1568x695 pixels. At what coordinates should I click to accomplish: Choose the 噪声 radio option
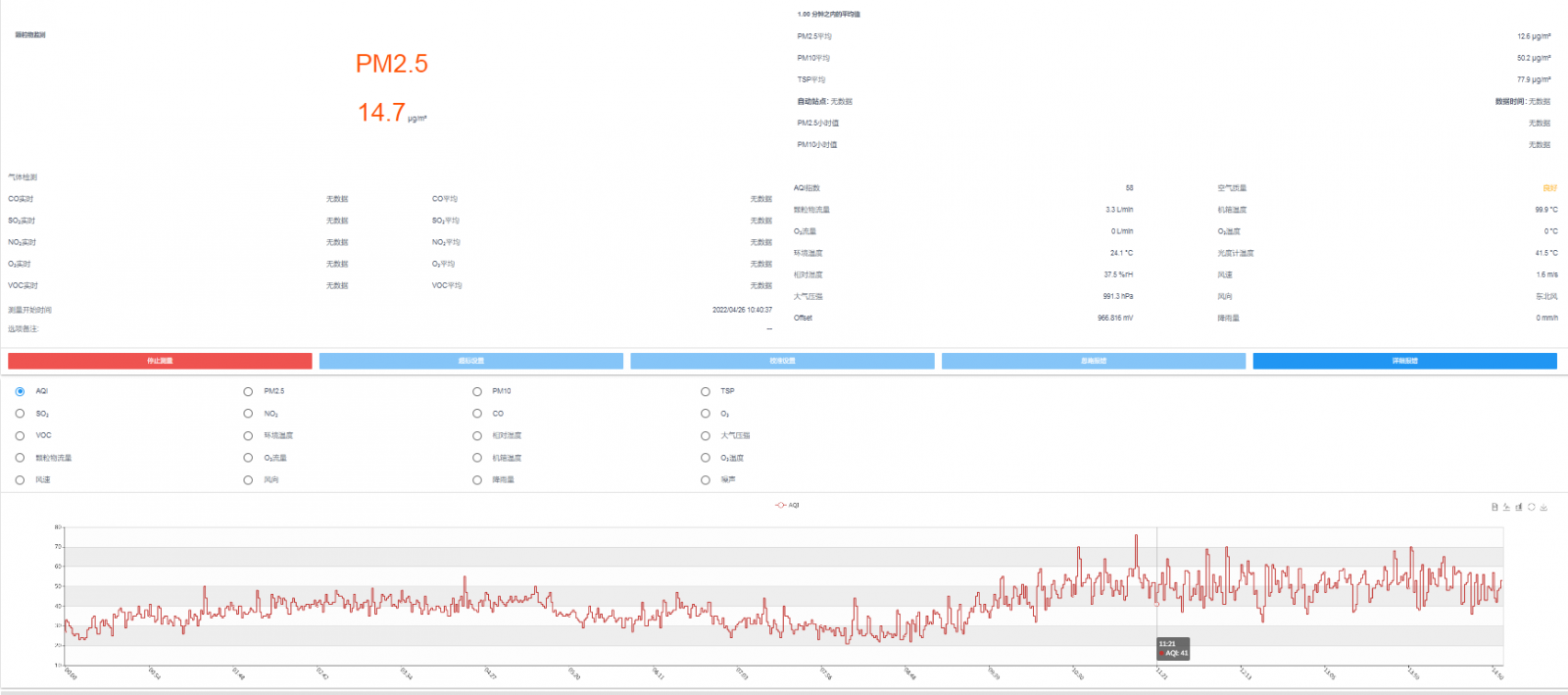(x=706, y=480)
